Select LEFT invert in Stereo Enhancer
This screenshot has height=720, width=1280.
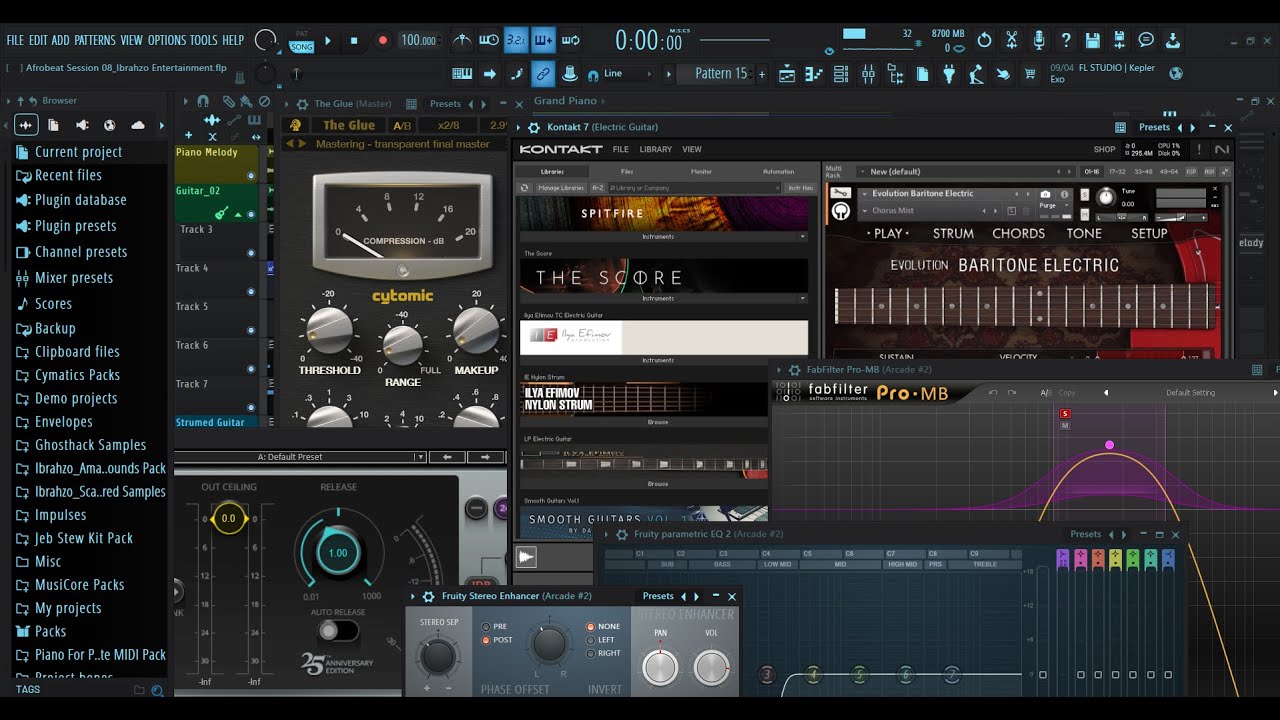tap(603, 640)
